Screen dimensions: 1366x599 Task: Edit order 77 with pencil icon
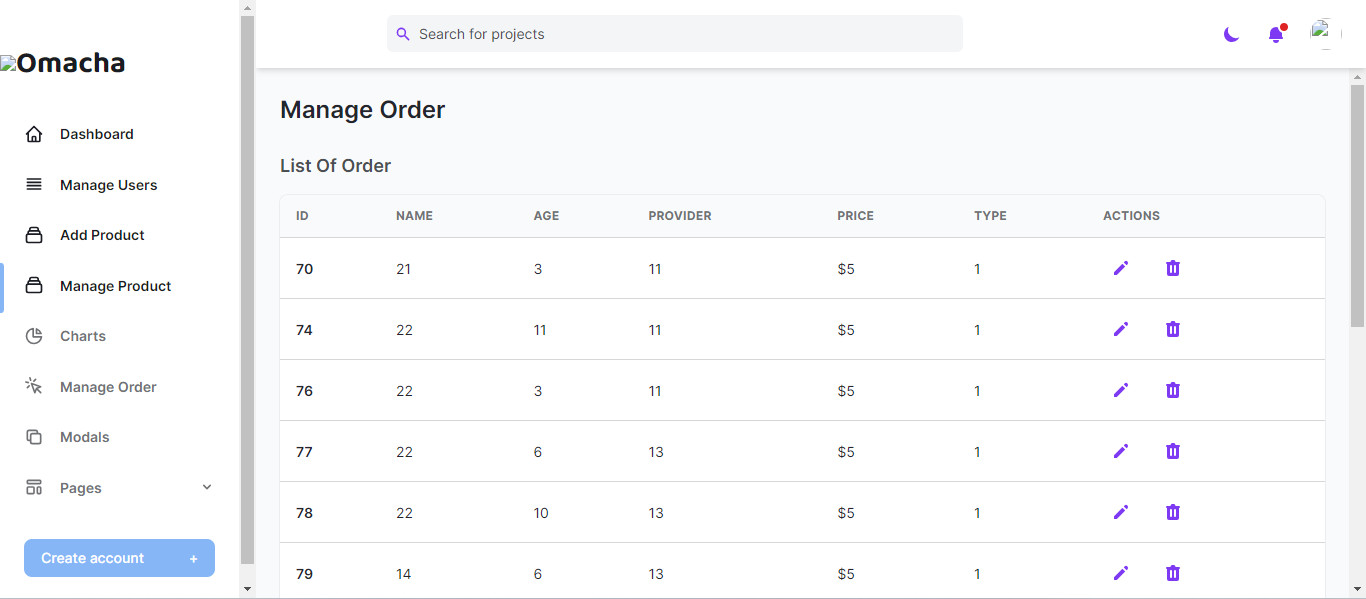point(1121,451)
